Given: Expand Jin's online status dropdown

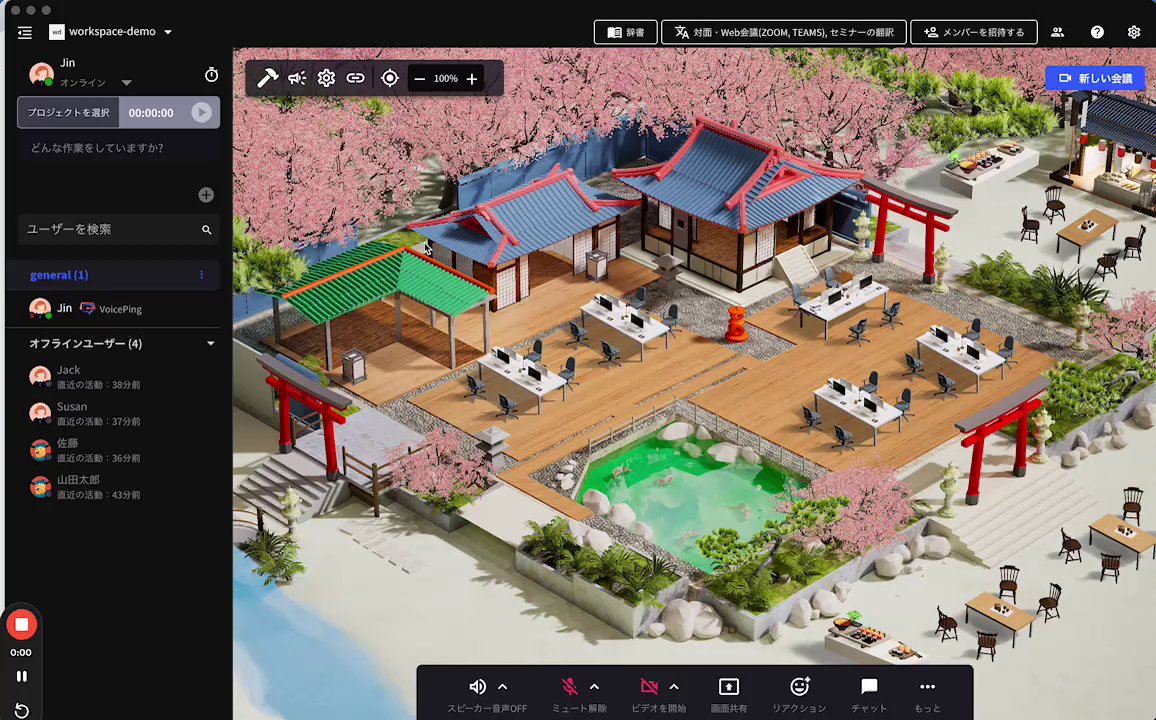Looking at the screenshot, I should coord(126,83).
